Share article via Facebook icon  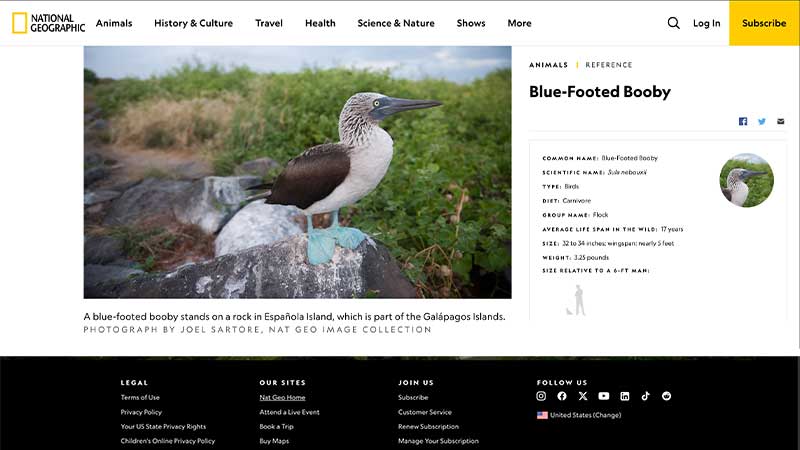[743, 121]
